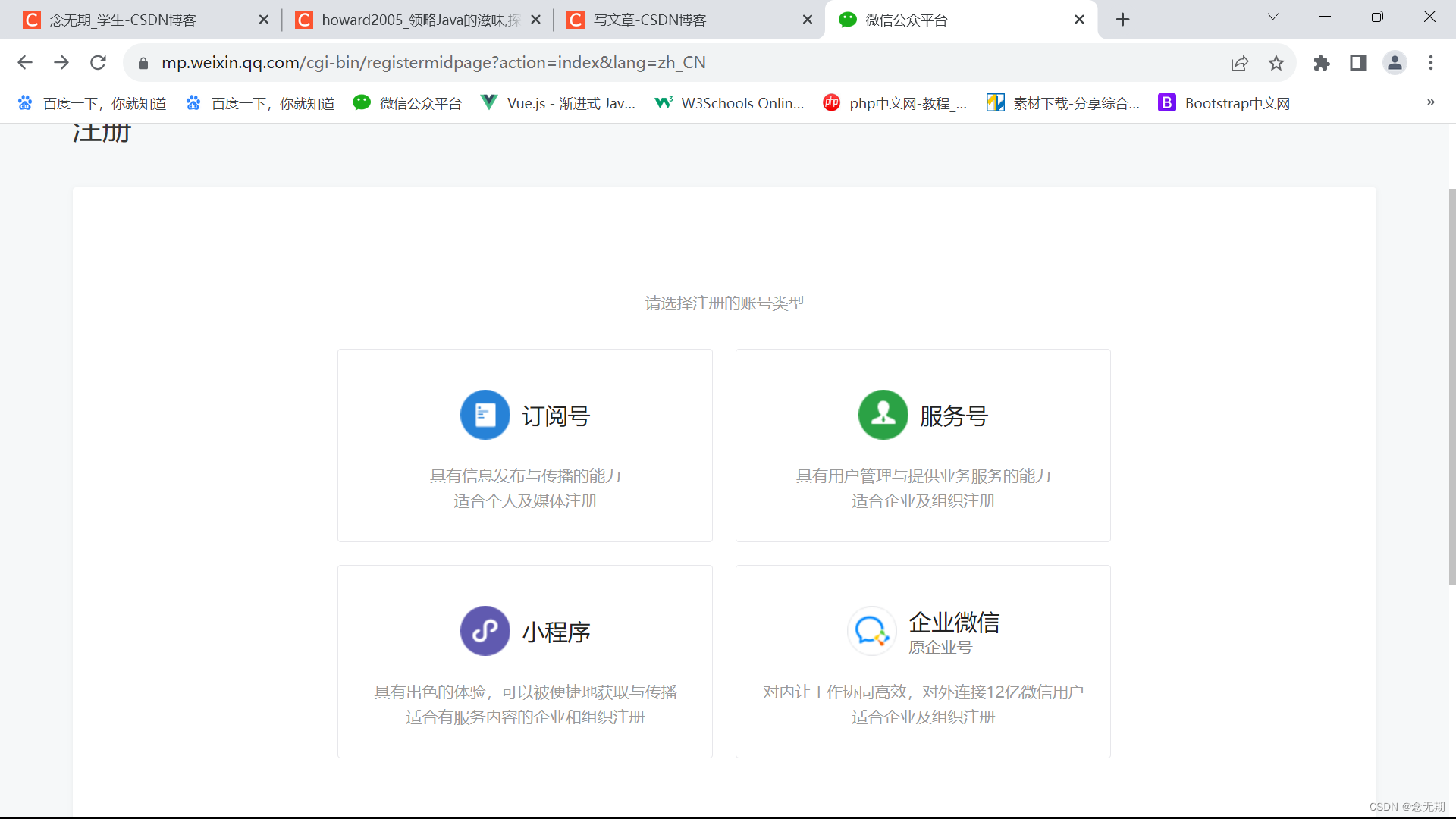Open the Bootstrap中文网 bookmark
1456x819 pixels.
[x=1225, y=103]
